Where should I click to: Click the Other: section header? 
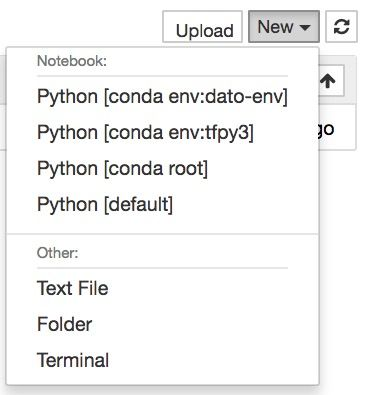[x=57, y=253]
